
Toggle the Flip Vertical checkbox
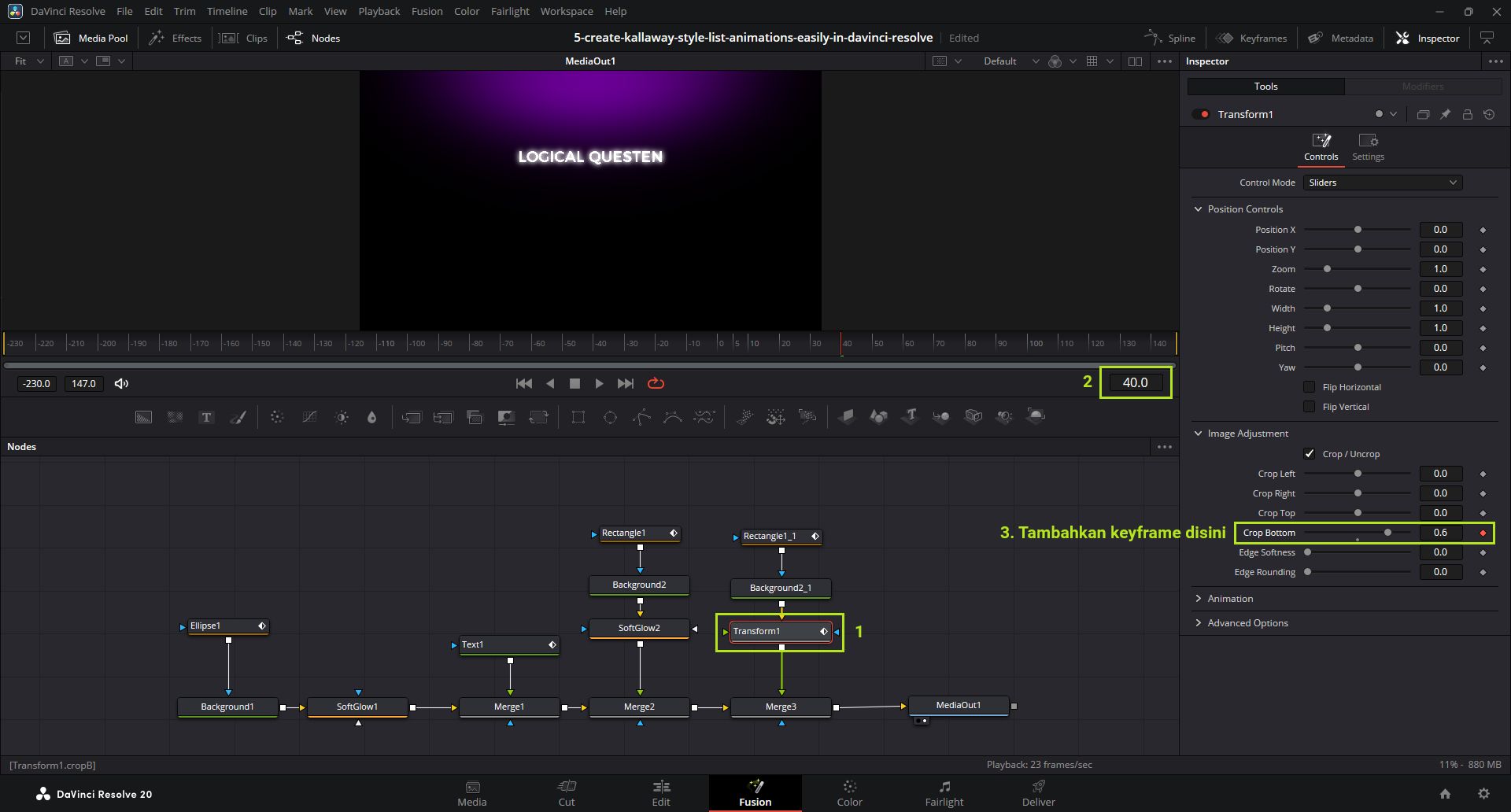1310,407
